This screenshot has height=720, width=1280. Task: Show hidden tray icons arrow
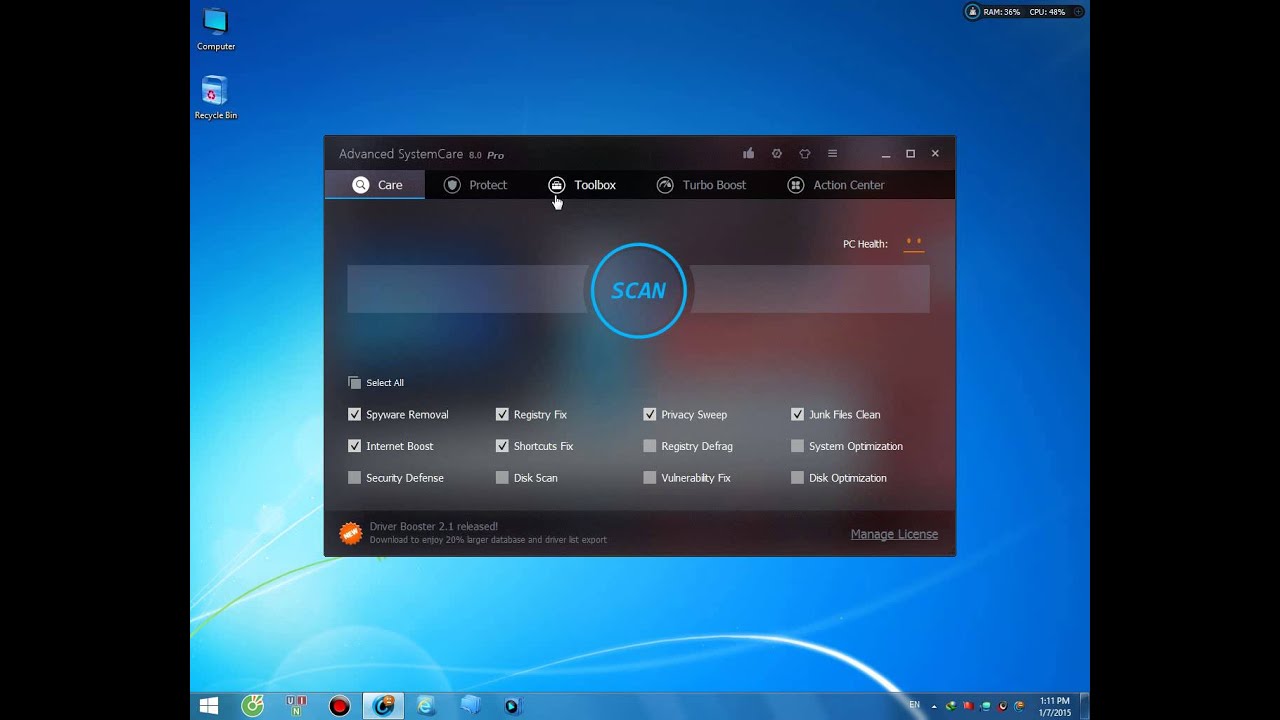(x=934, y=706)
